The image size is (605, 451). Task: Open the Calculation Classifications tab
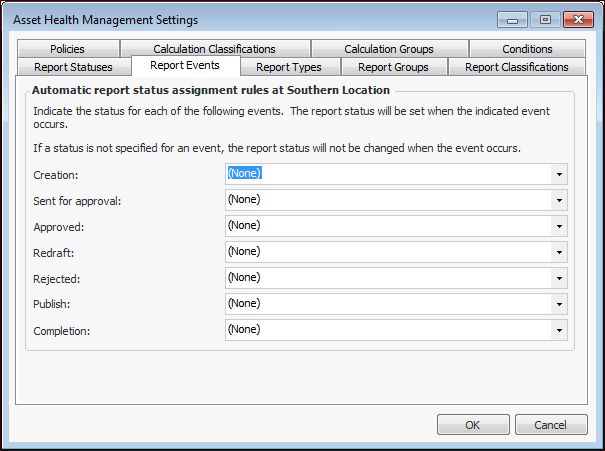pyautogui.click(x=214, y=49)
